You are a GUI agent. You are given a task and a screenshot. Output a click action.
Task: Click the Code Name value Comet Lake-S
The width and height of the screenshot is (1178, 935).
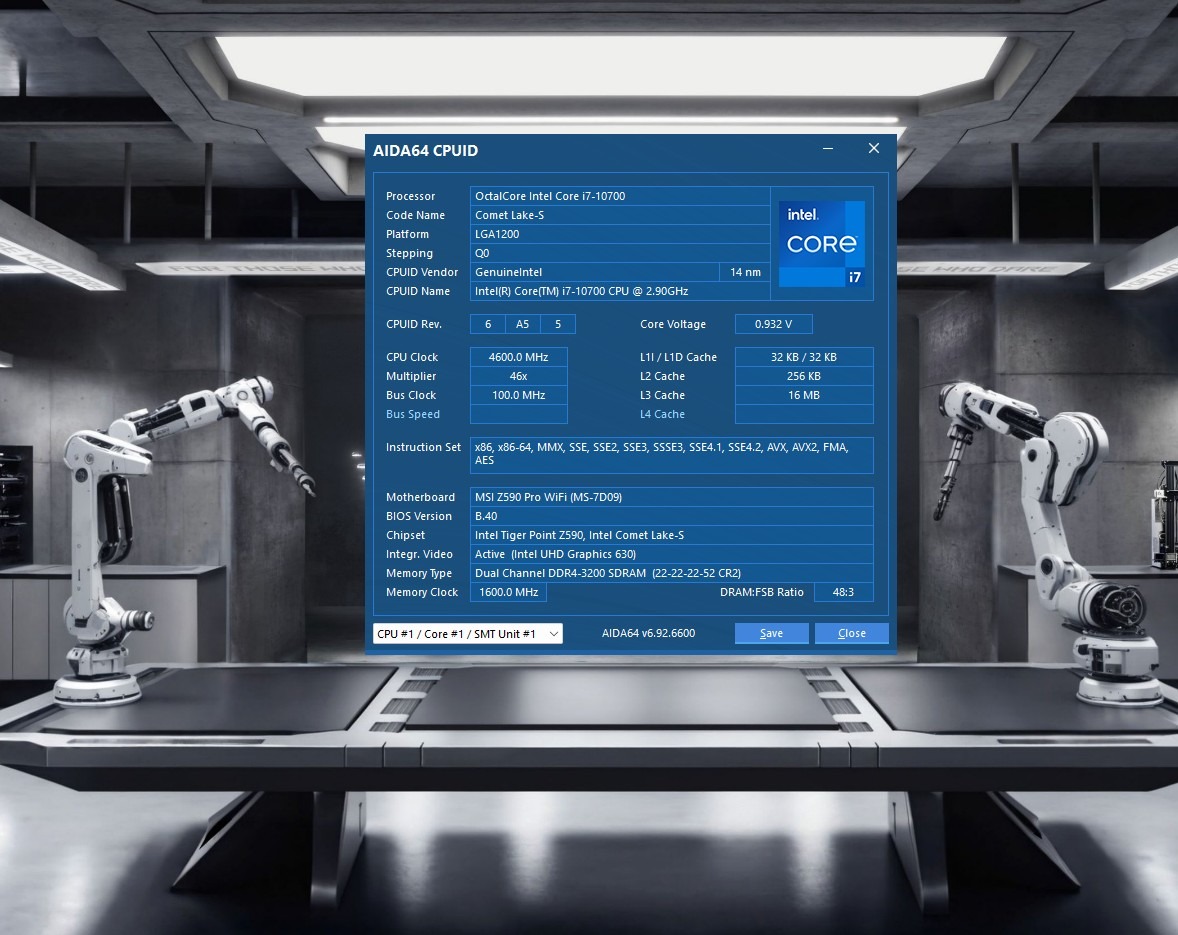point(620,215)
